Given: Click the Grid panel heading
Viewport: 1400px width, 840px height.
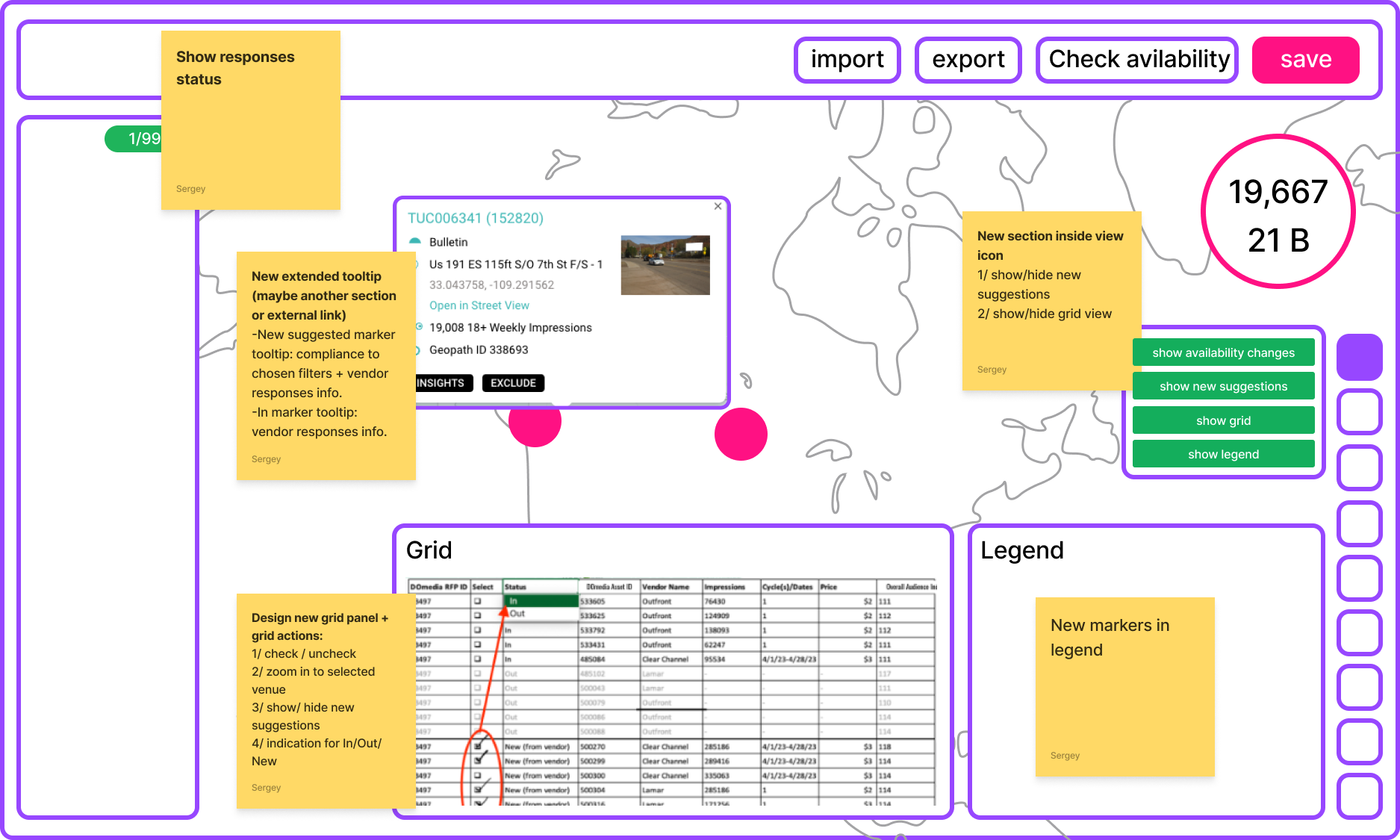Looking at the screenshot, I should tap(429, 550).
